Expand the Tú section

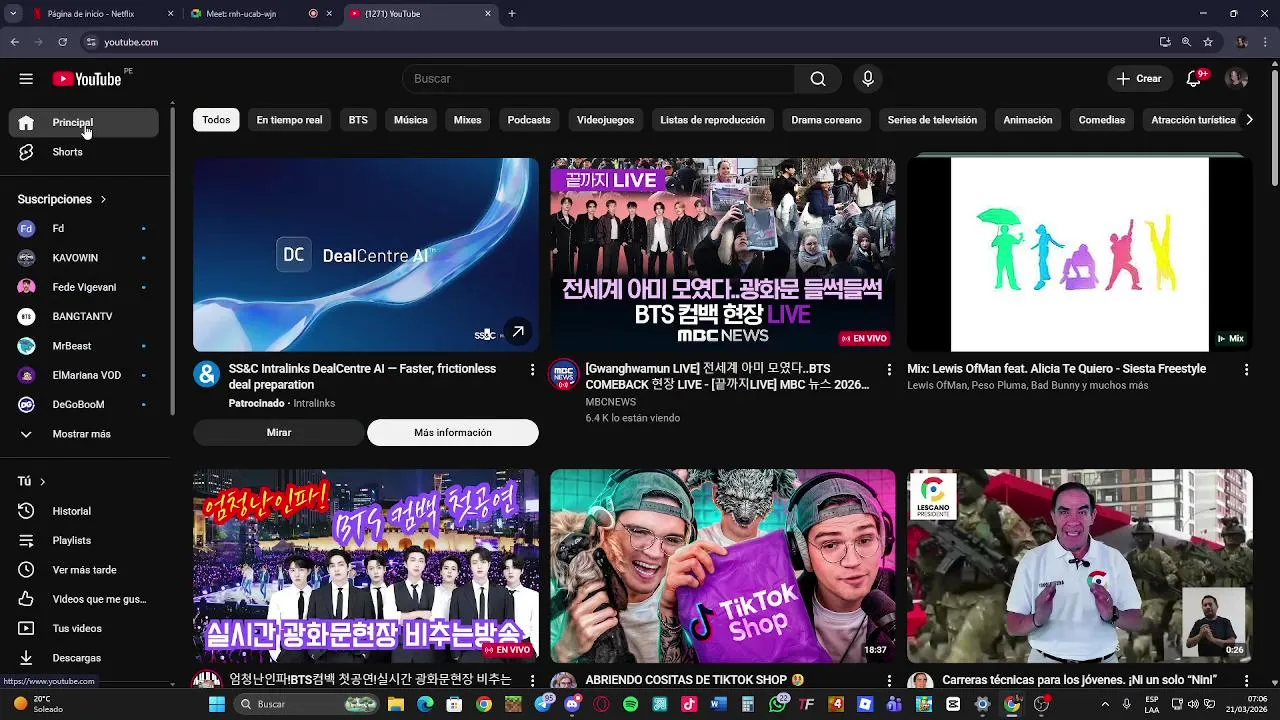coord(32,481)
